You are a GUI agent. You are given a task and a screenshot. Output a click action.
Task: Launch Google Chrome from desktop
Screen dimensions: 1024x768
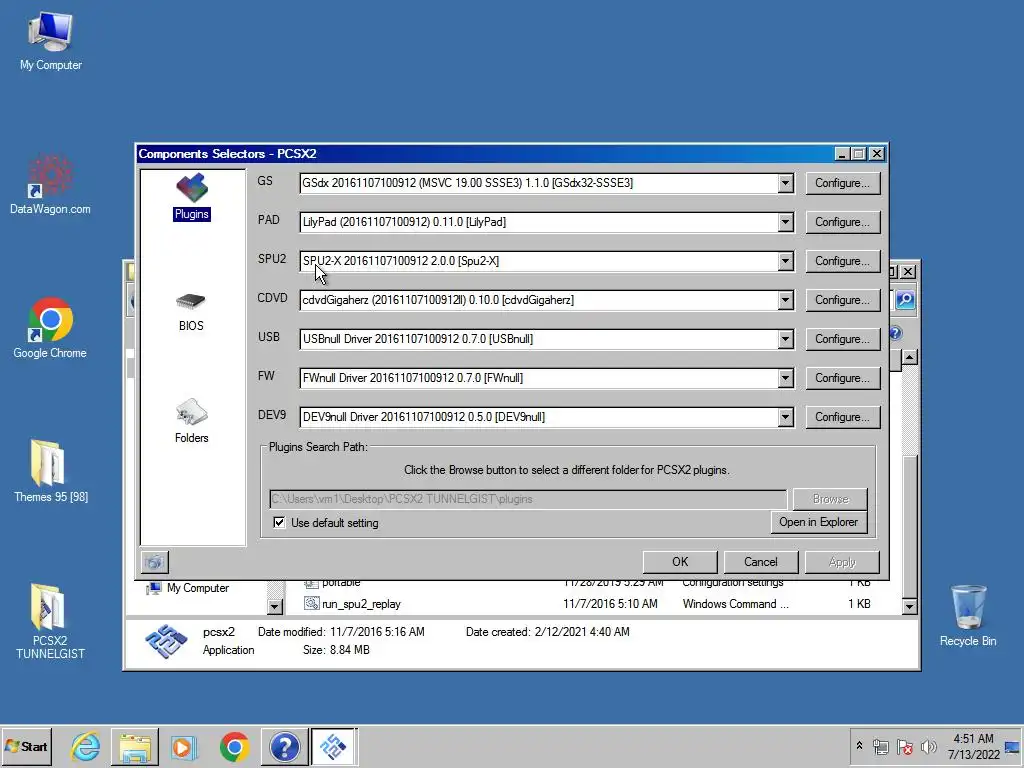pos(50,328)
